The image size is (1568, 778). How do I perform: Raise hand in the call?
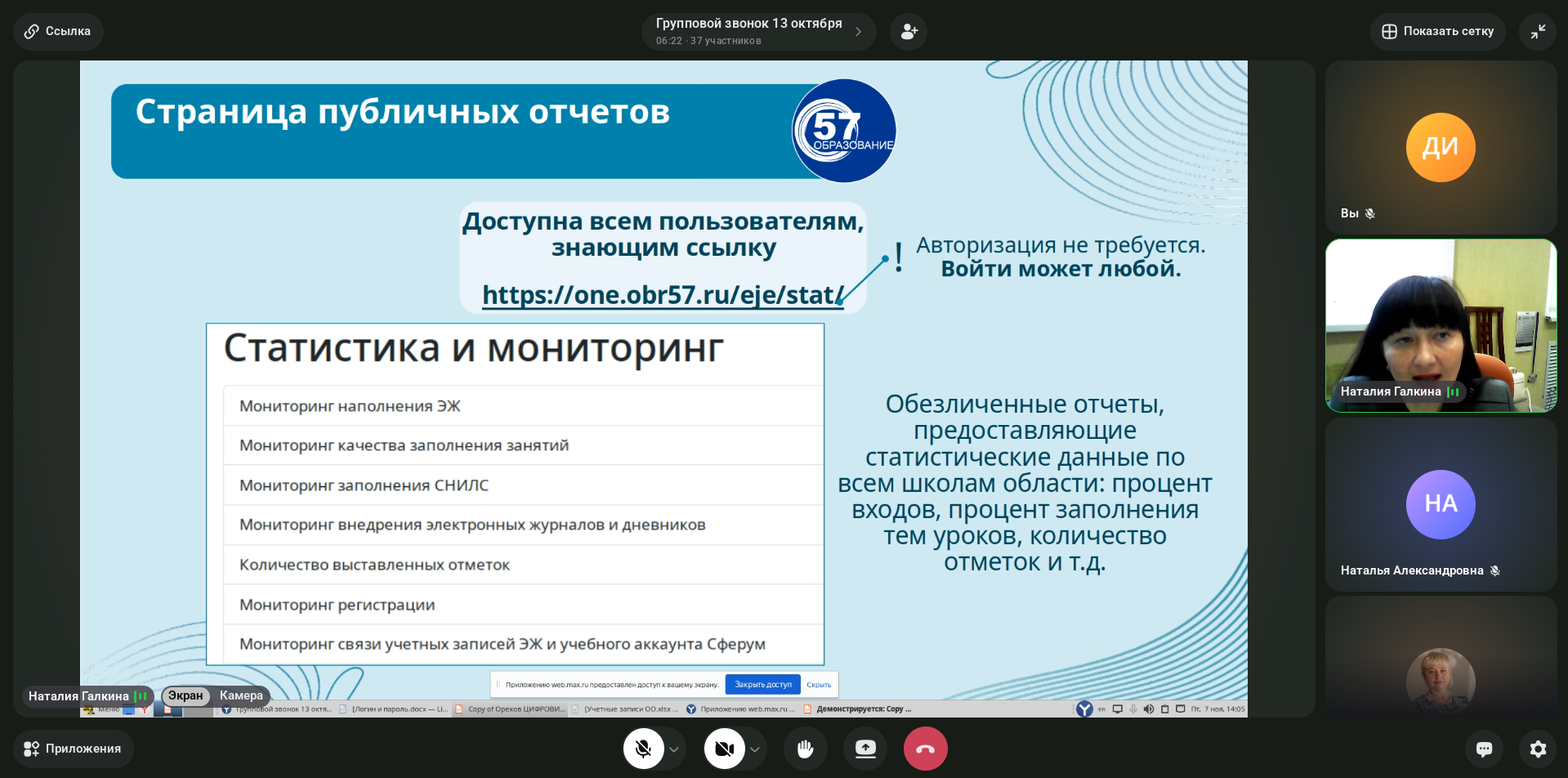click(x=805, y=749)
